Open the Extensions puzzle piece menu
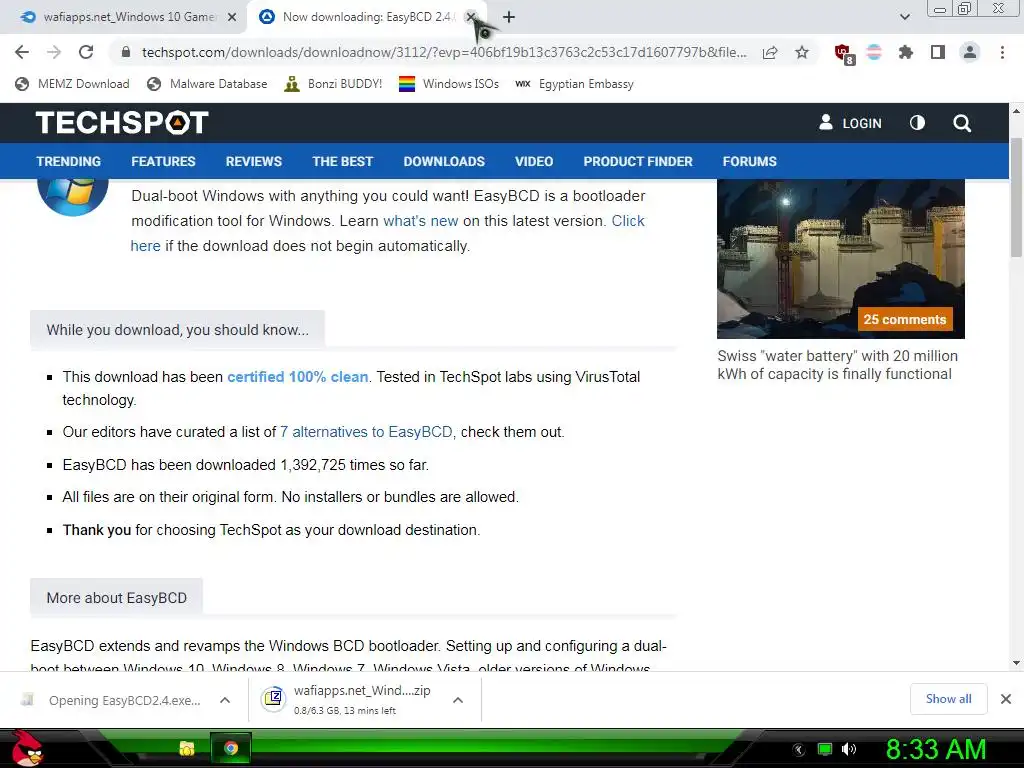The height and width of the screenshot is (768, 1024). pyautogui.click(x=905, y=52)
